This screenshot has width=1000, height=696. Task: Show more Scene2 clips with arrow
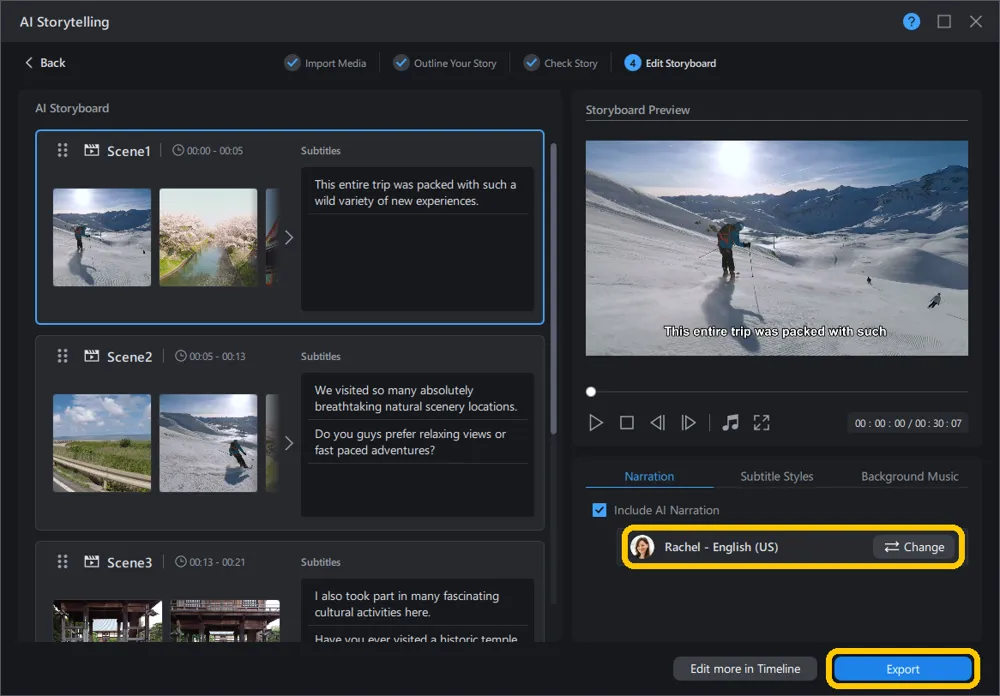[289, 443]
